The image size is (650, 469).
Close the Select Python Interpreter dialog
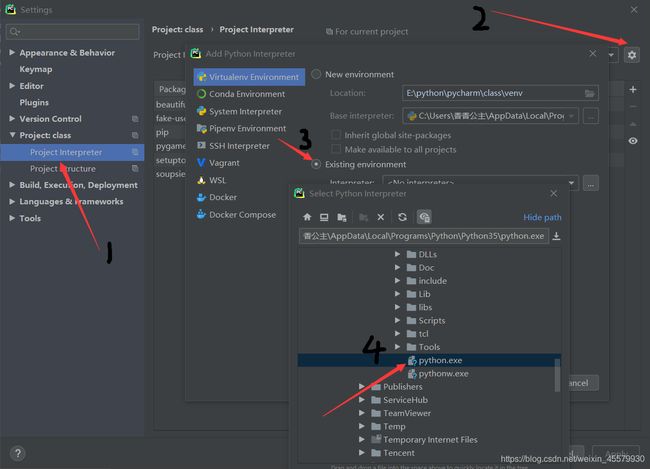pos(553,194)
